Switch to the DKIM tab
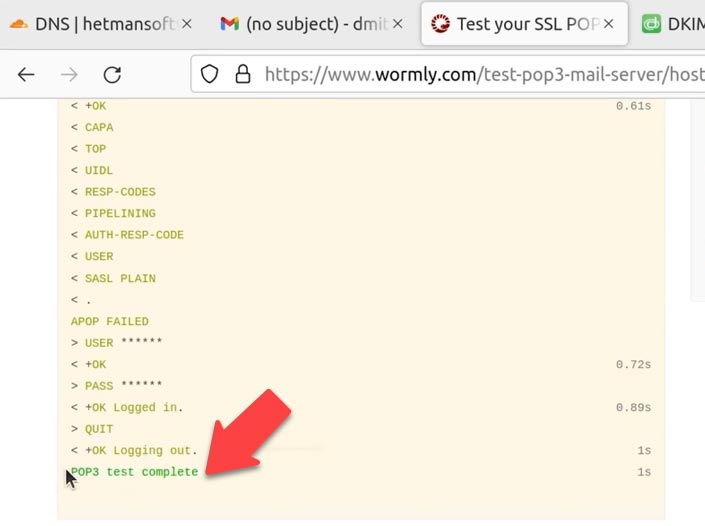This screenshot has width=705, height=526. tap(672, 24)
